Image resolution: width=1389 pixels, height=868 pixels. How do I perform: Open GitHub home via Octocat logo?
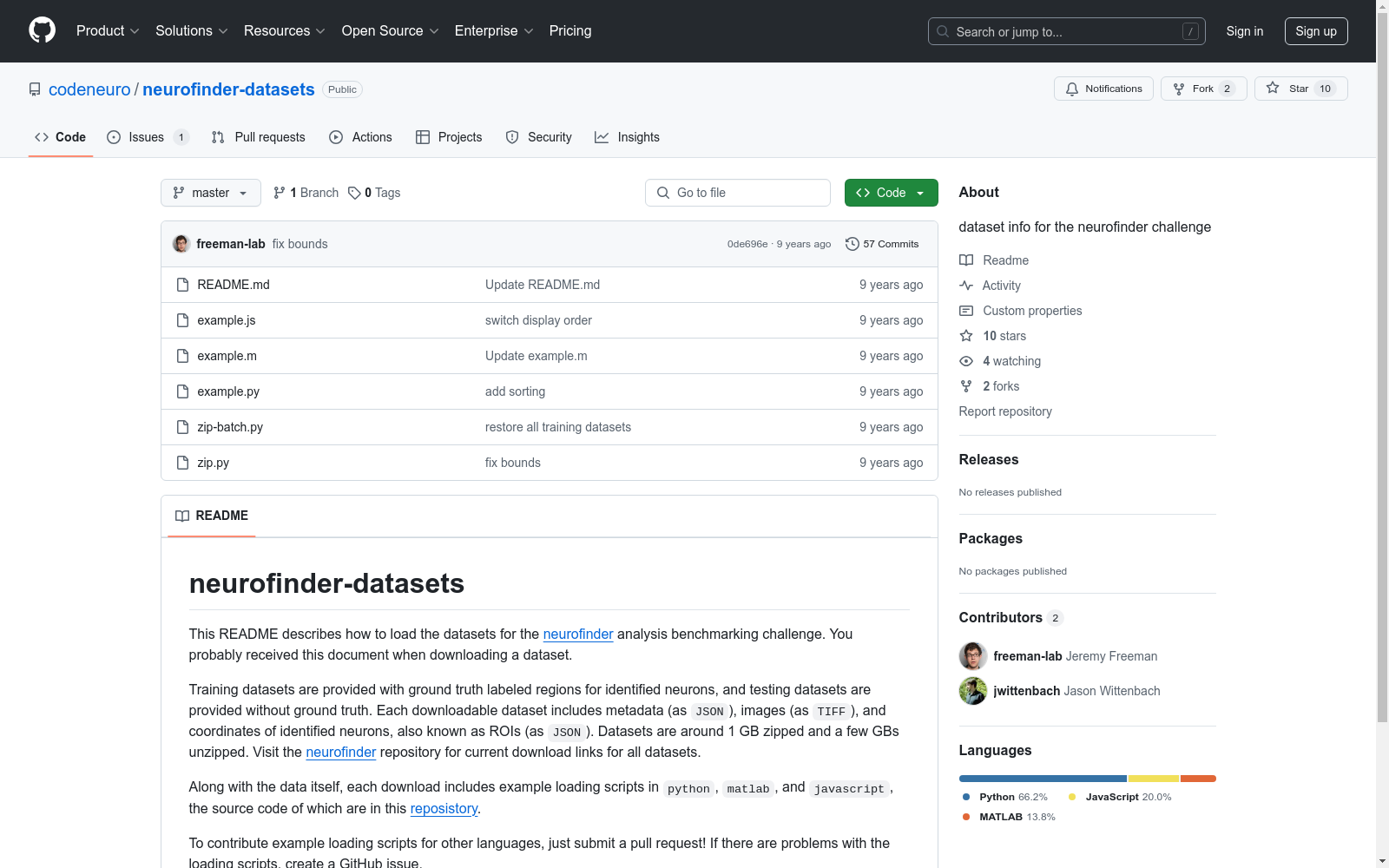tap(42, 30)
